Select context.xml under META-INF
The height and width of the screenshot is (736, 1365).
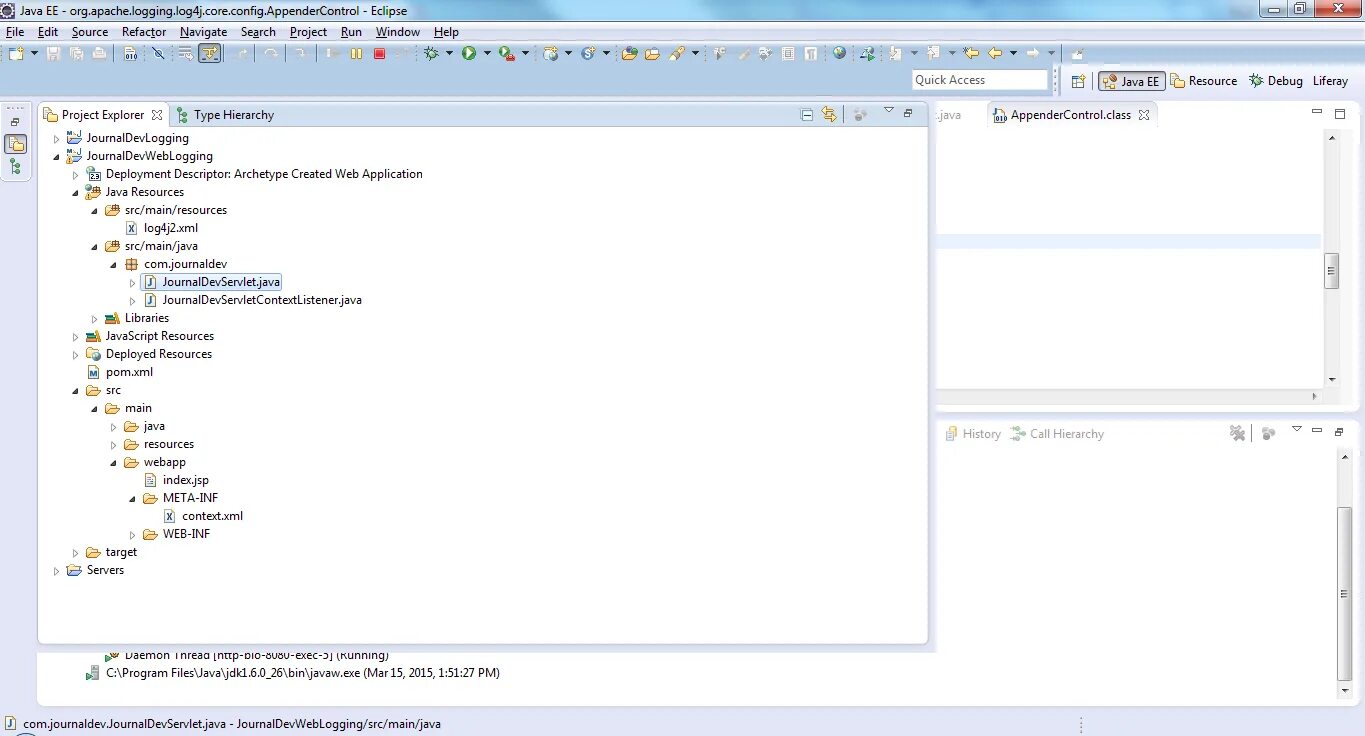click(203, 516)
